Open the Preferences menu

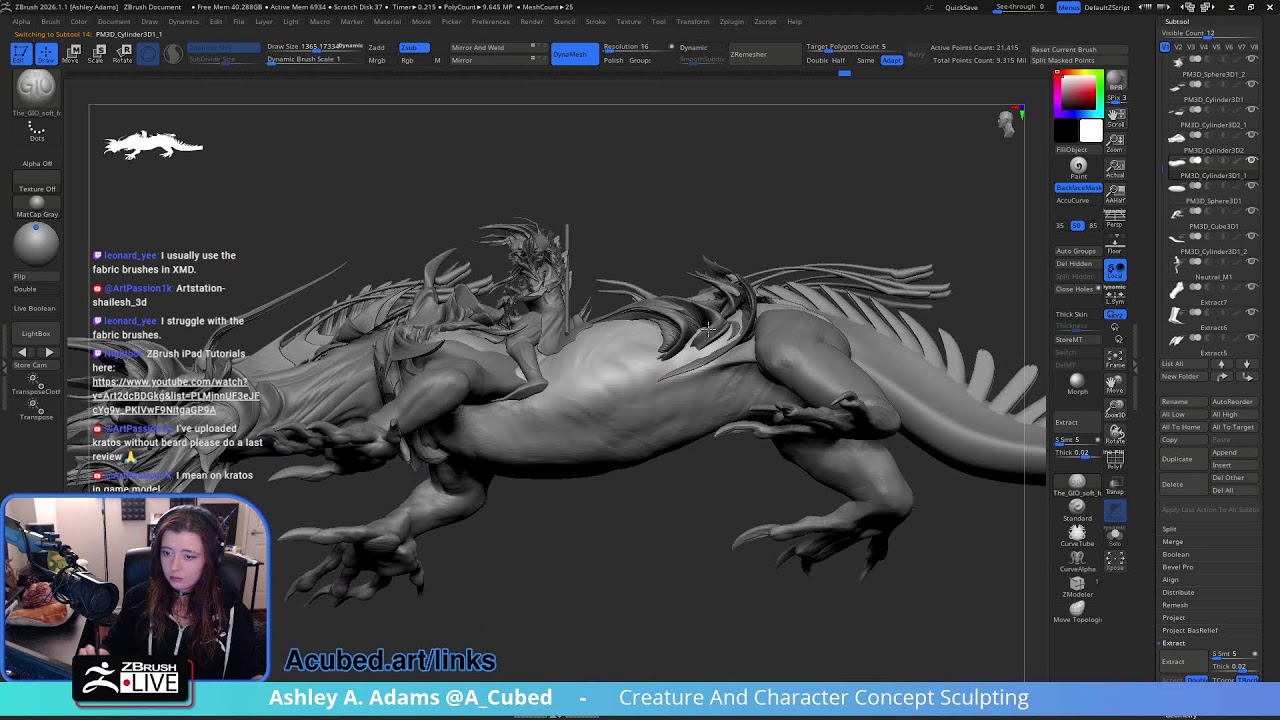click(x=490, y=21)
